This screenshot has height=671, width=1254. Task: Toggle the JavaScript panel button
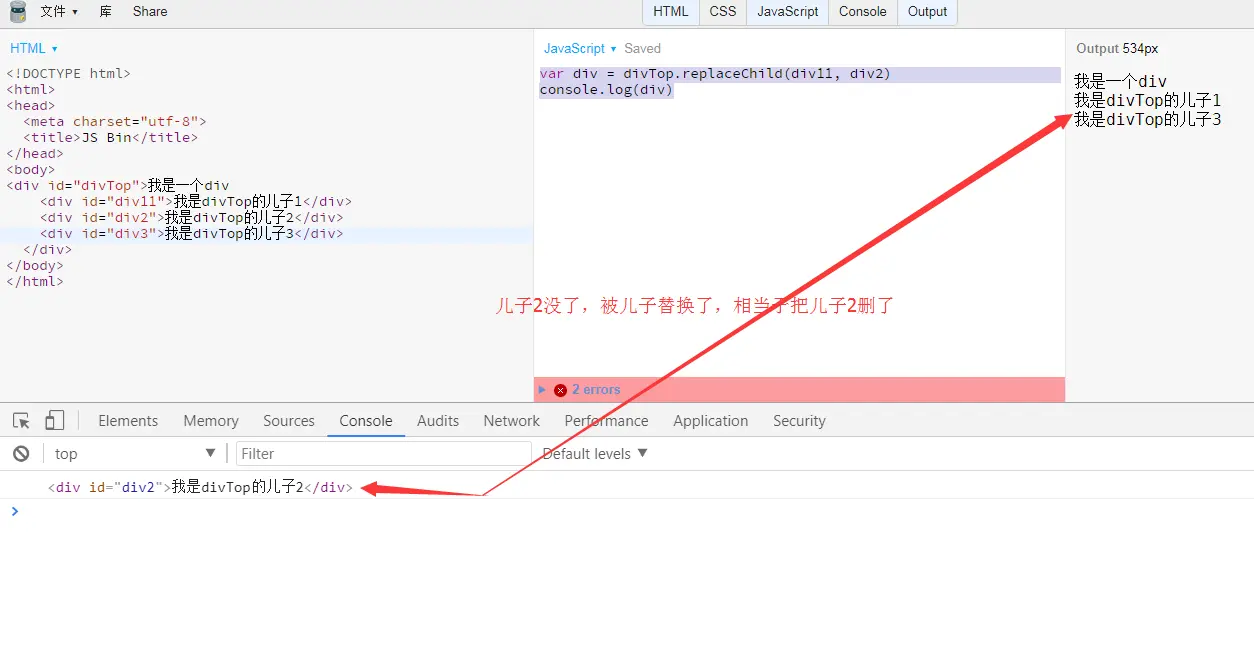pyautogui.click(x=788, y=12)
